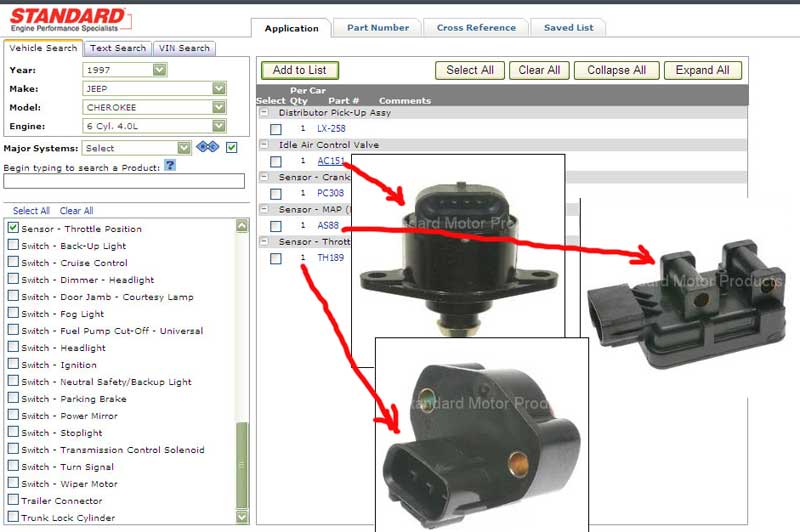Open the AC151 part link
Viewport: 800px width, 532px height.
click(331, 161)
